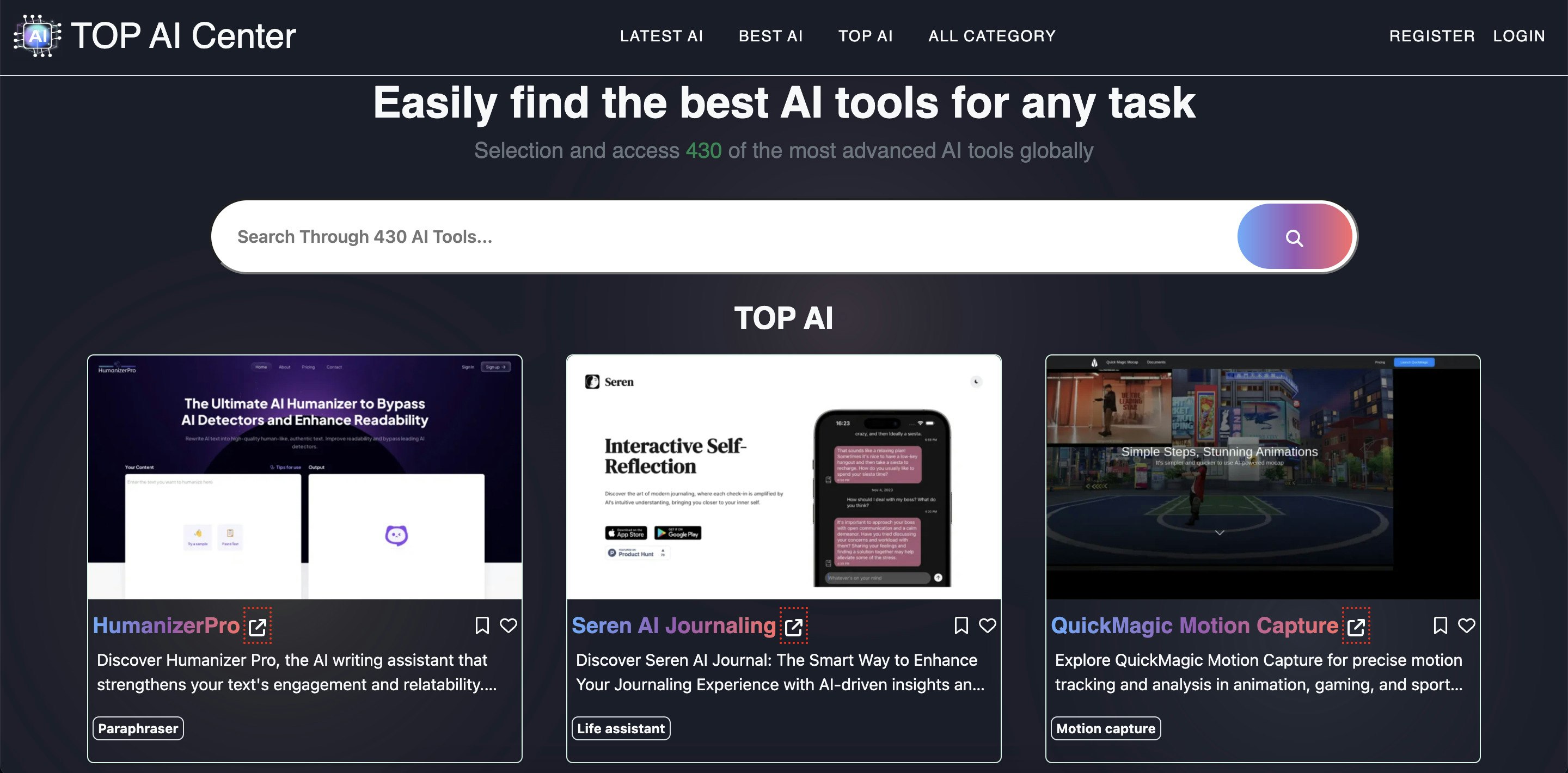Click the REGISTER link
This screenshot has width=1568, height=773.
tap(1431, 36)
